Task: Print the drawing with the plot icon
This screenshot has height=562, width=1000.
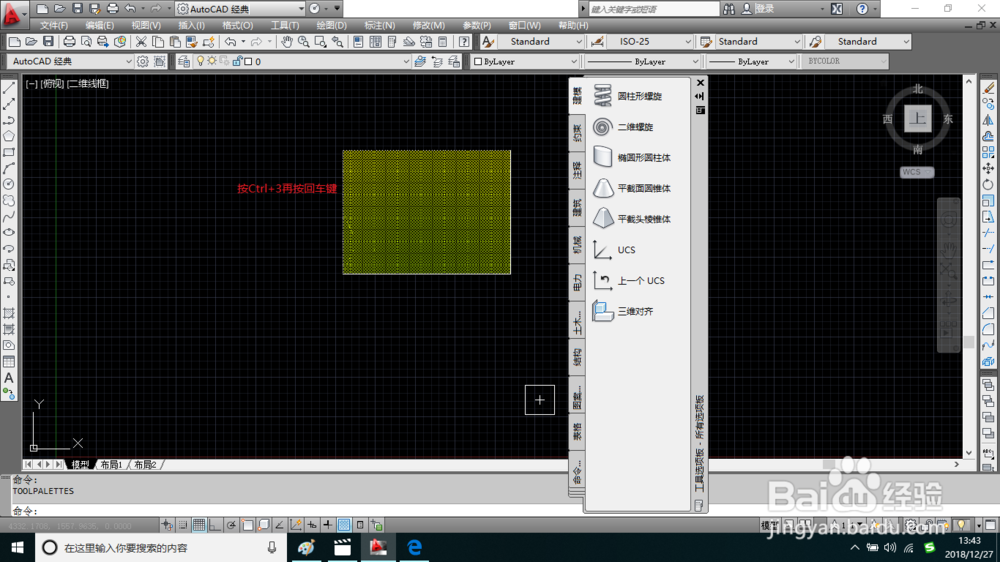Action: pyautogui.click(x=69, y=42)
